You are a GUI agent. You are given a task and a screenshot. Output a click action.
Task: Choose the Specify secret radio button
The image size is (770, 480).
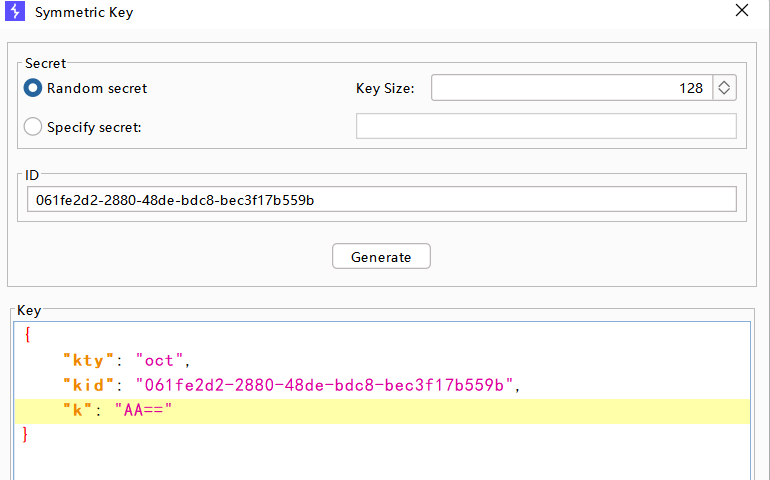33,127
